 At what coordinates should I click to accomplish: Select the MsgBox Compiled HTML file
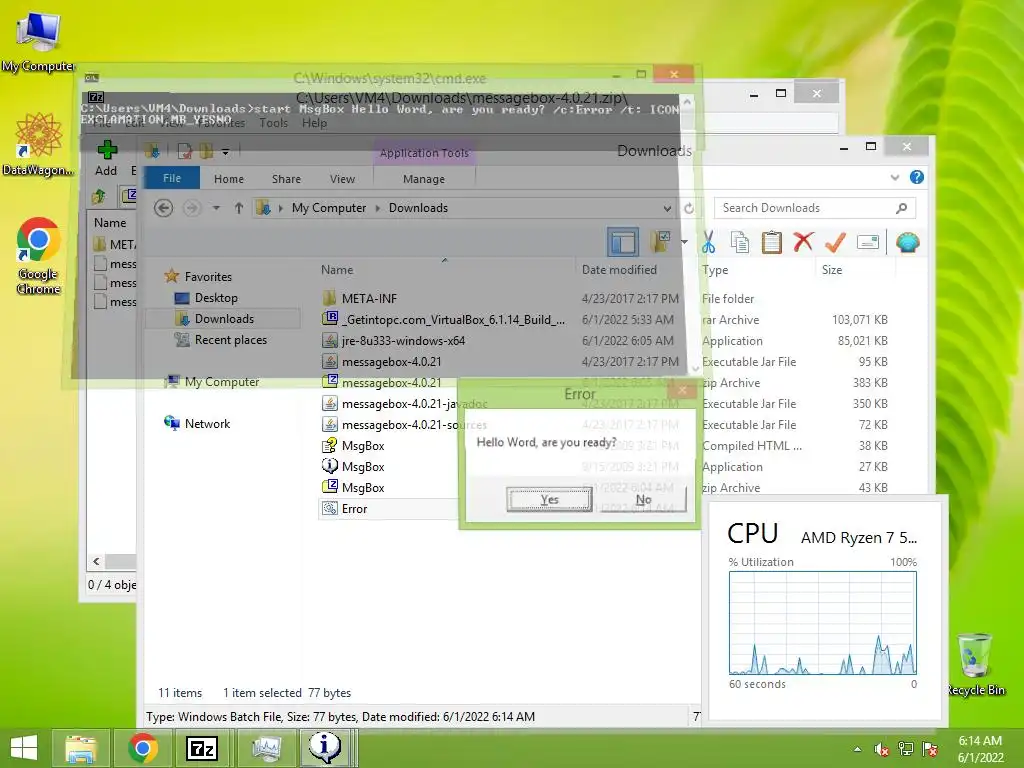tap(362, 446)
